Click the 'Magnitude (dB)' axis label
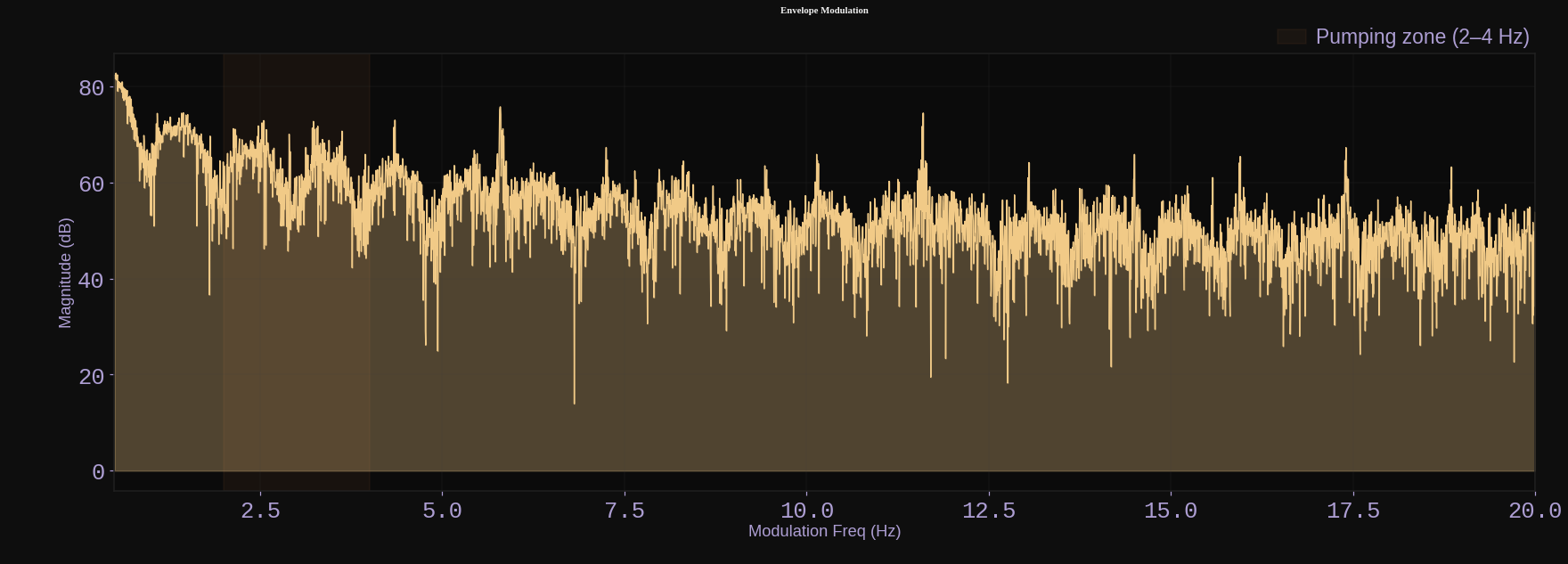This screenshot has width=1568, height=564. (65, 273)
